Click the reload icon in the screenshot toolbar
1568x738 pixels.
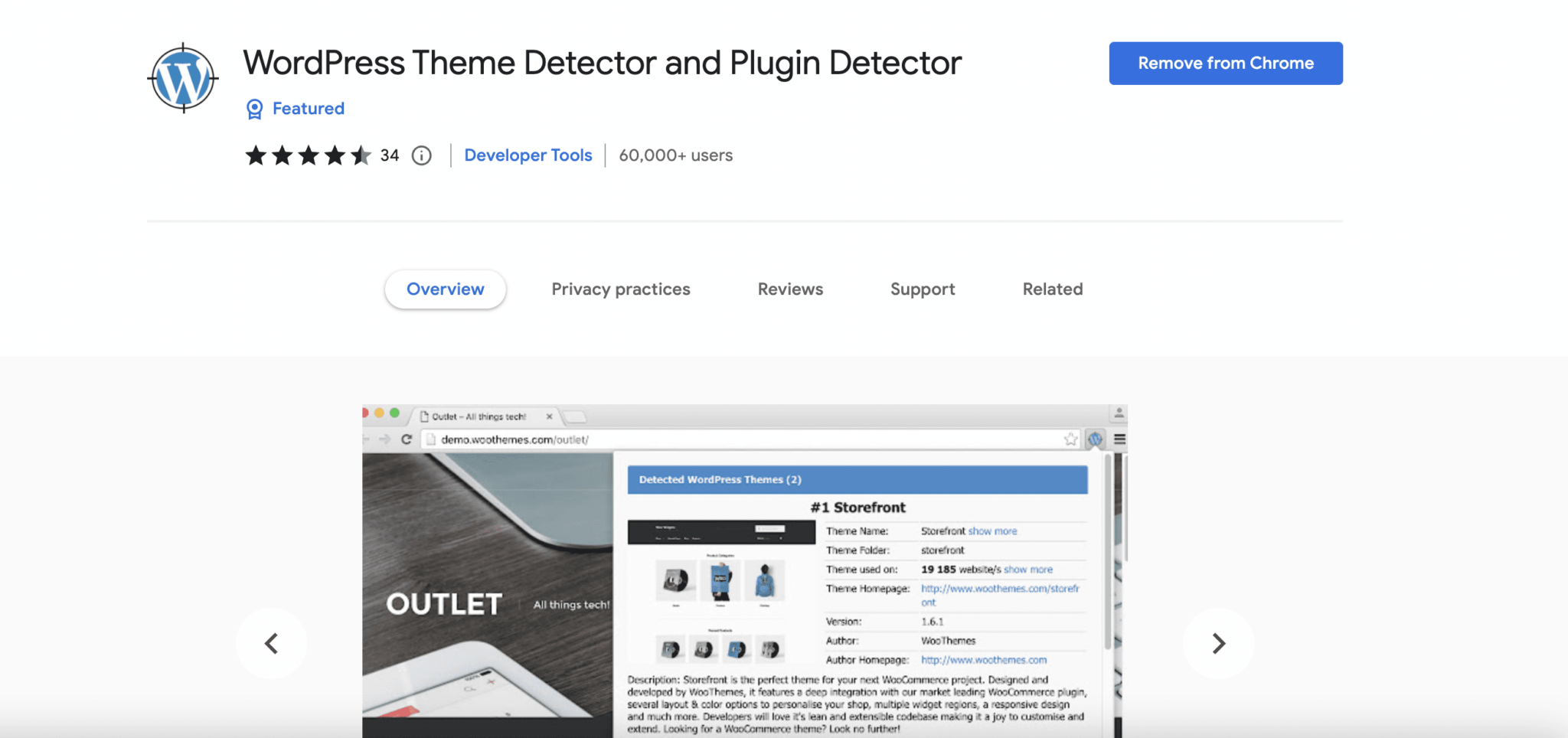406,440
